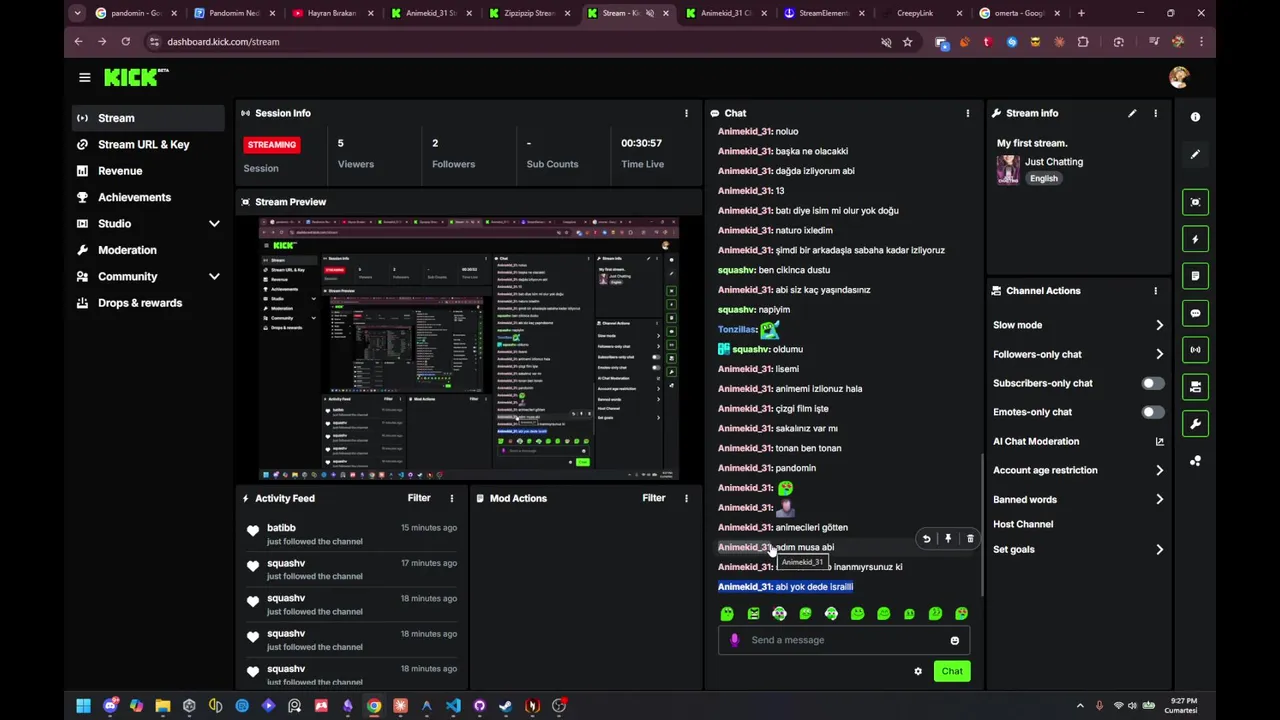This screenshot has height=720, width=1280.
Task: Click the chat bubble icon in right rail
Action: [1195, 313]
